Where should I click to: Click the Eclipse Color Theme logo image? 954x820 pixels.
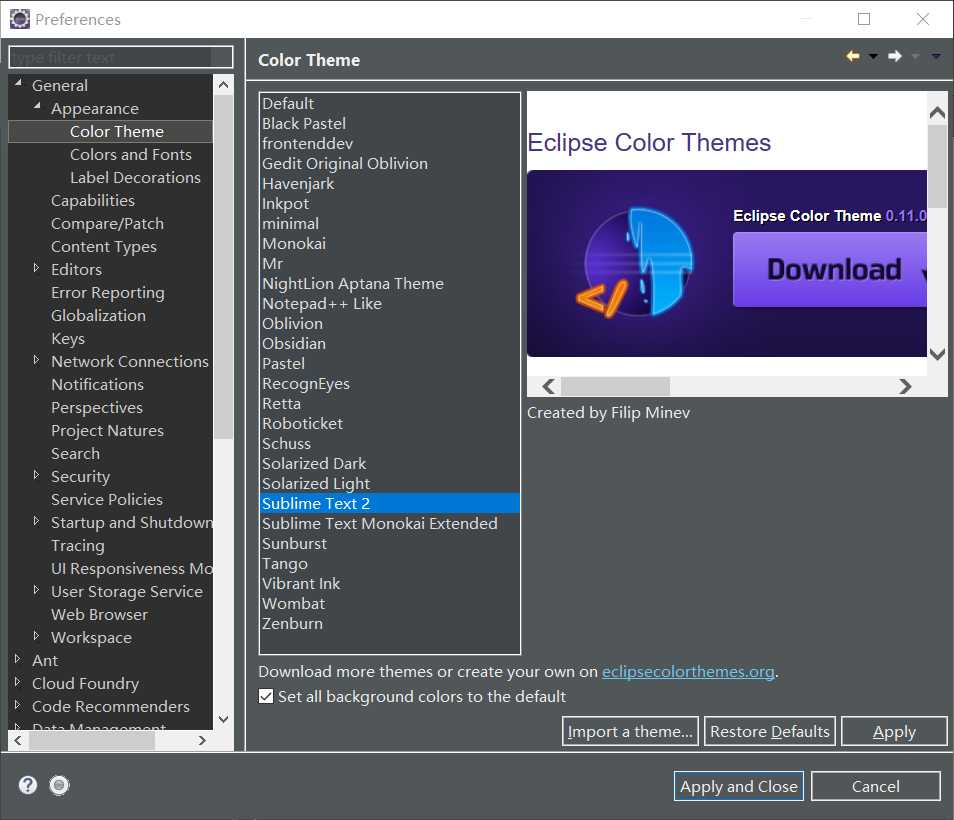tap(636, 263)
